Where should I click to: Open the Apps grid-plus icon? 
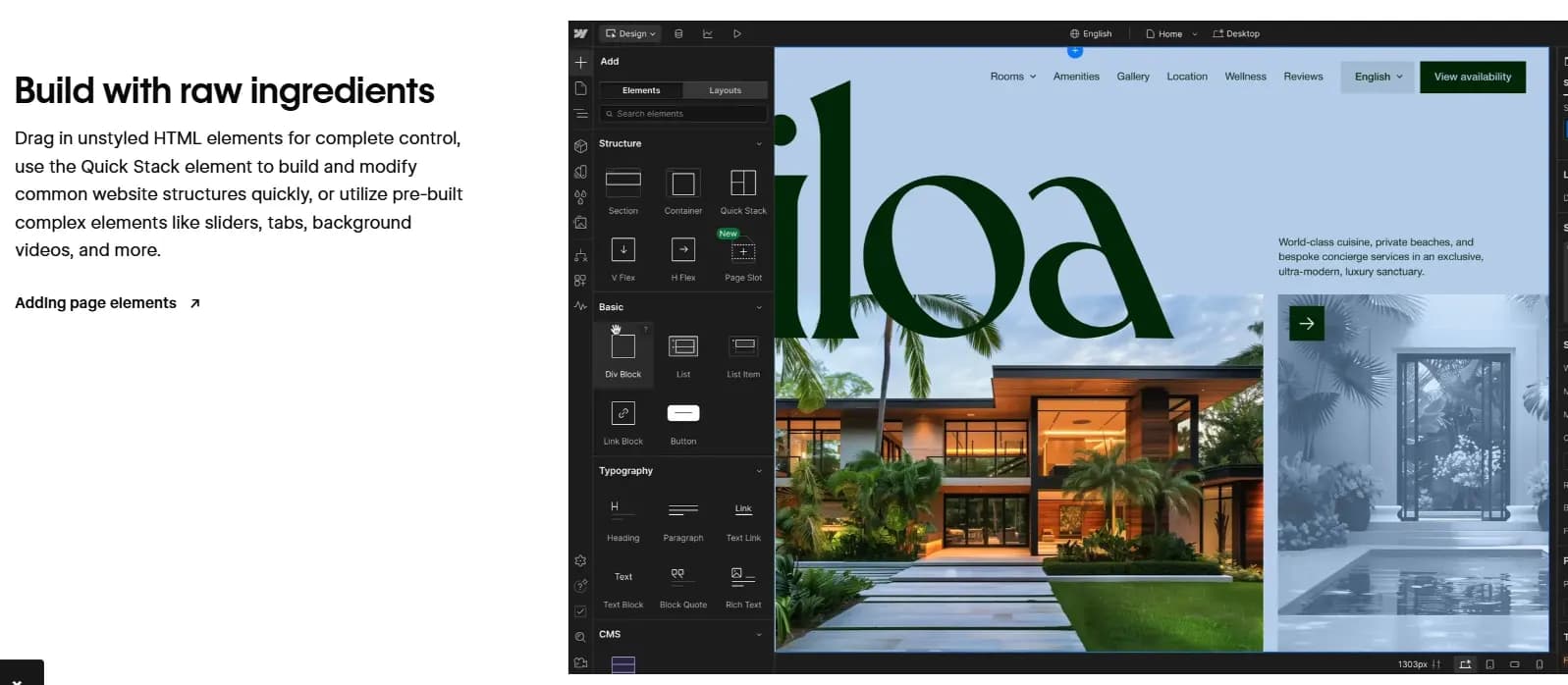580,281
